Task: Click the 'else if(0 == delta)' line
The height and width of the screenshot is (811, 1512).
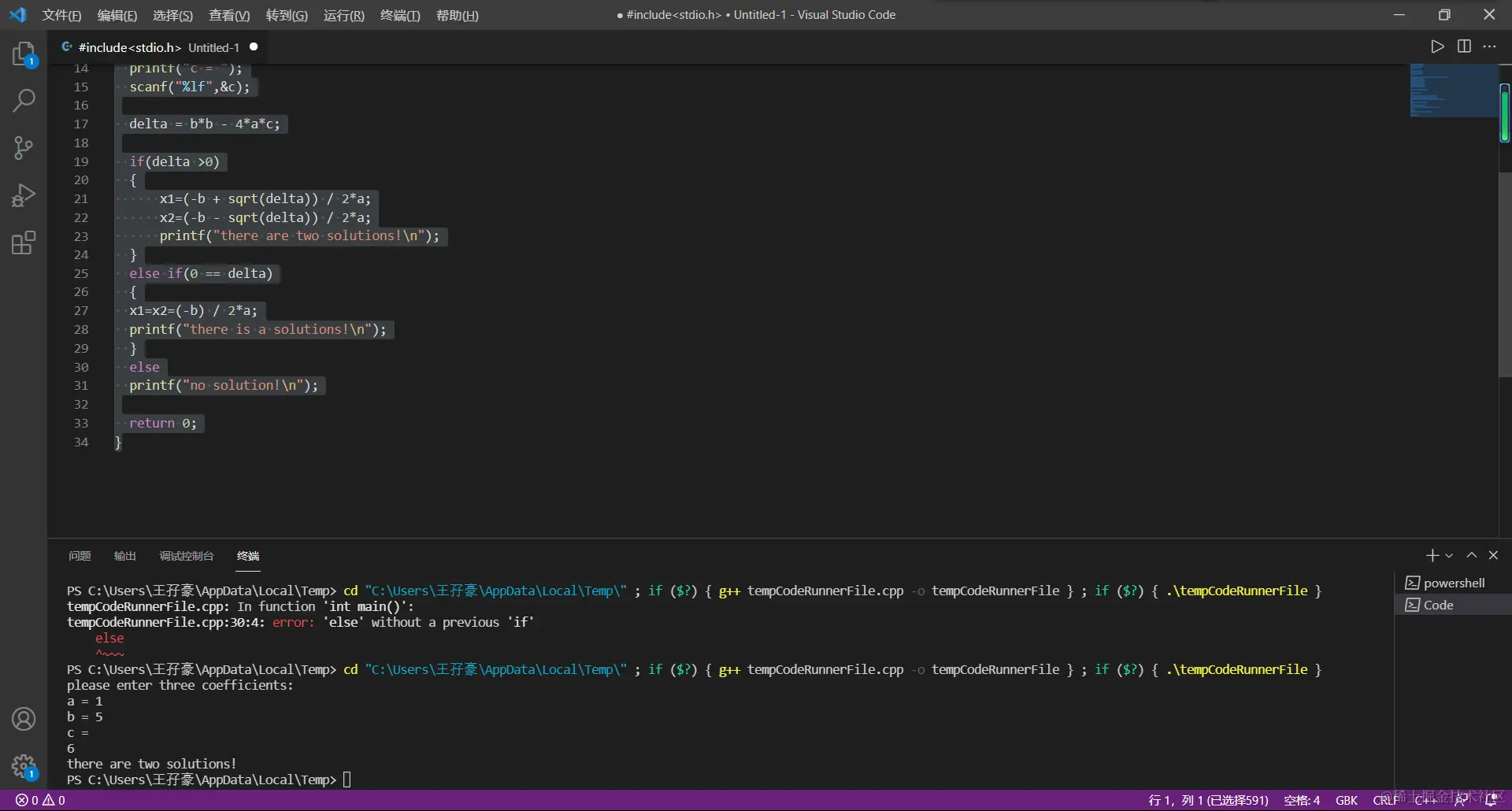Action: (x=201, y=273)
